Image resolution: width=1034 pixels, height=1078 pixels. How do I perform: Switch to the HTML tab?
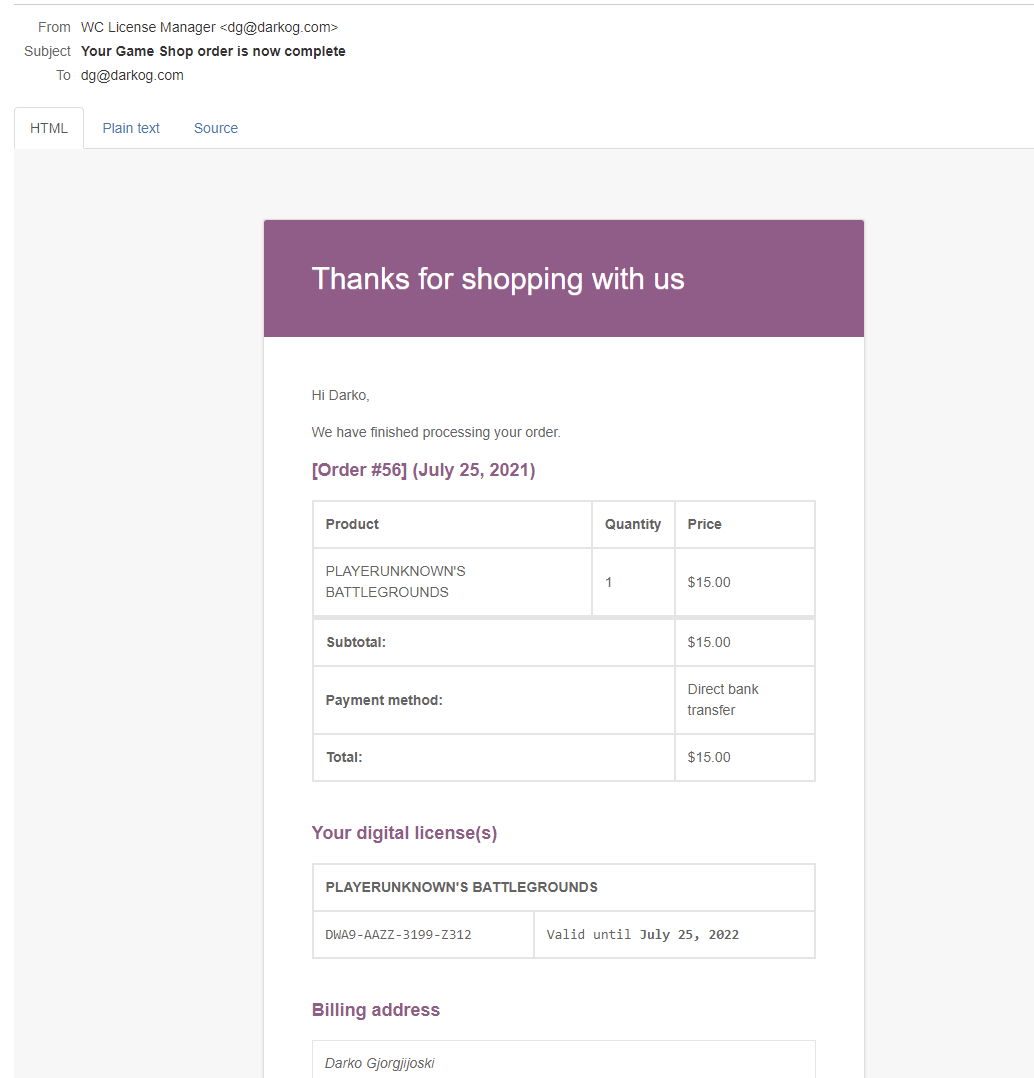49,128
